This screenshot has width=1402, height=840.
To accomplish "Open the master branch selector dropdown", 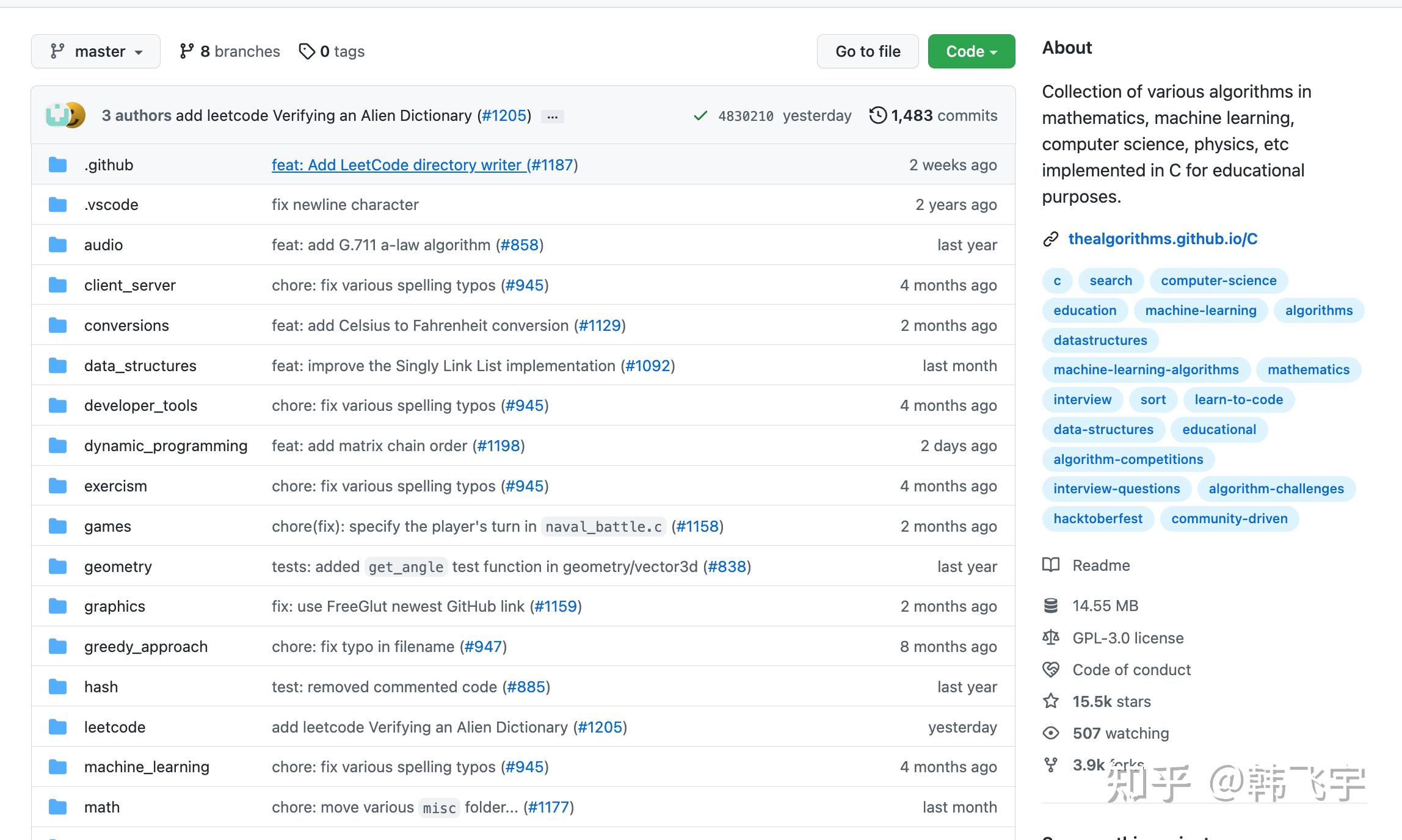I will [95, 51].
